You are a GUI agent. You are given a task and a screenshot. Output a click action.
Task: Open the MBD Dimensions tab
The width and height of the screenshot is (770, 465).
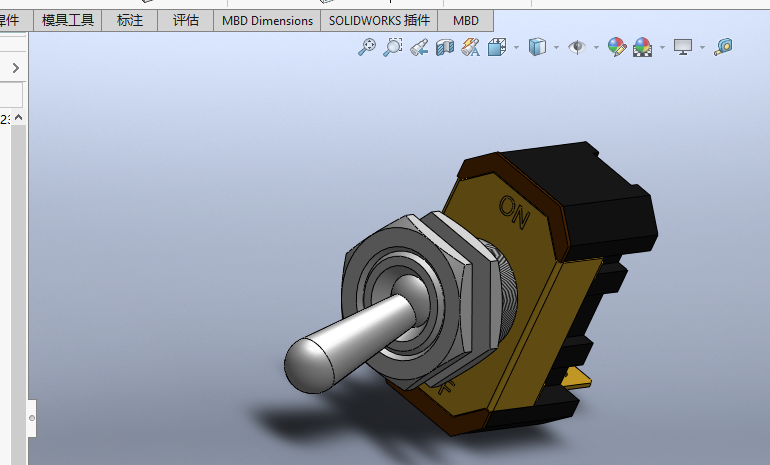tap(267, 21)
